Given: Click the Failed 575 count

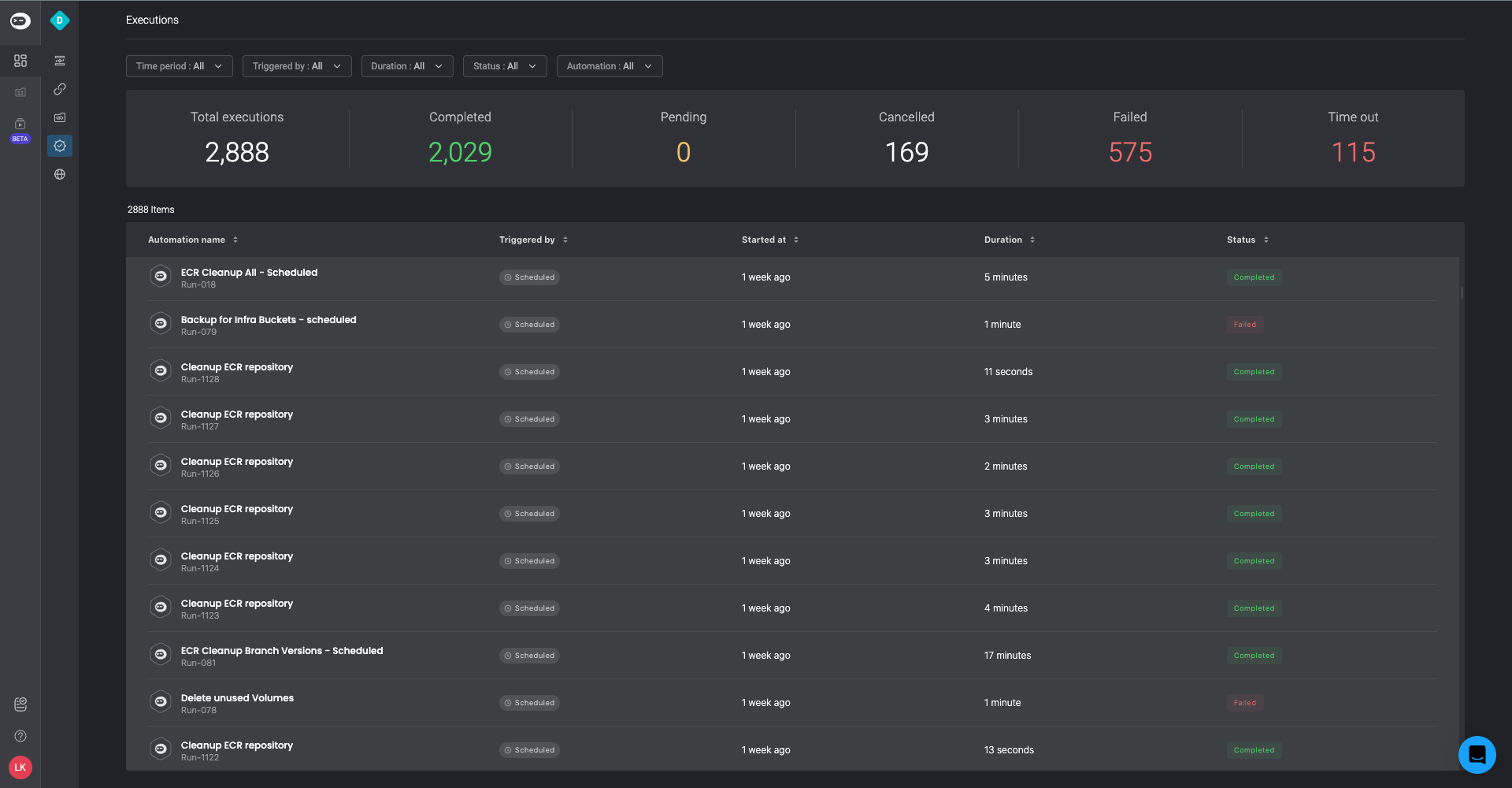Looking at the screenshot, I should point(1130,152).
